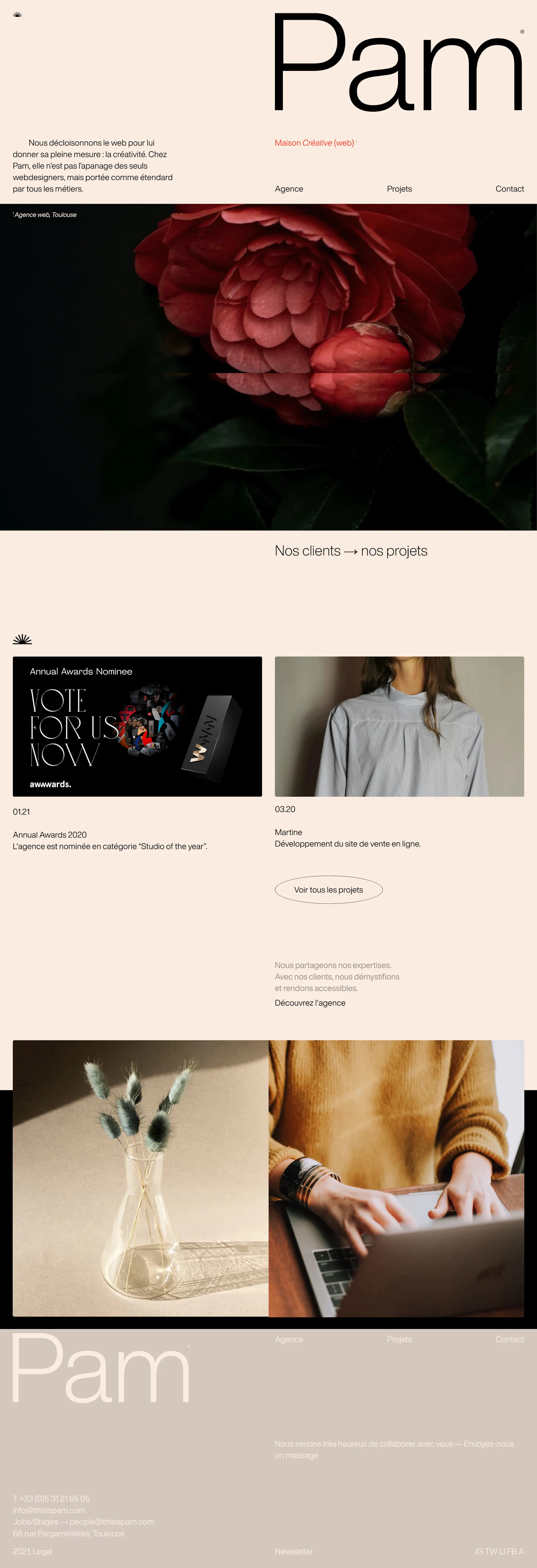Click the Voir tous les projets button

[329, 889]
